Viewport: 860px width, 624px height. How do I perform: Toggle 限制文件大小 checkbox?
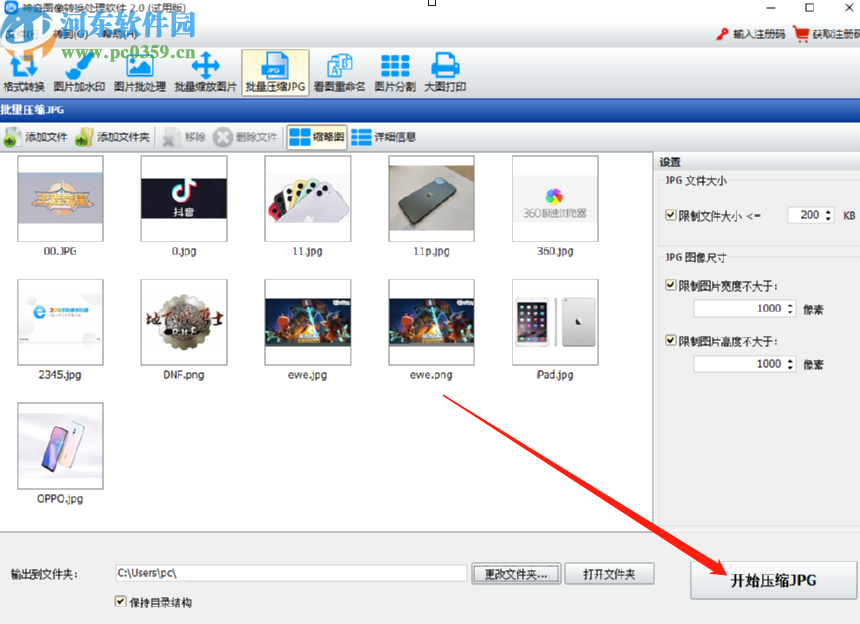tap(670, 214)
